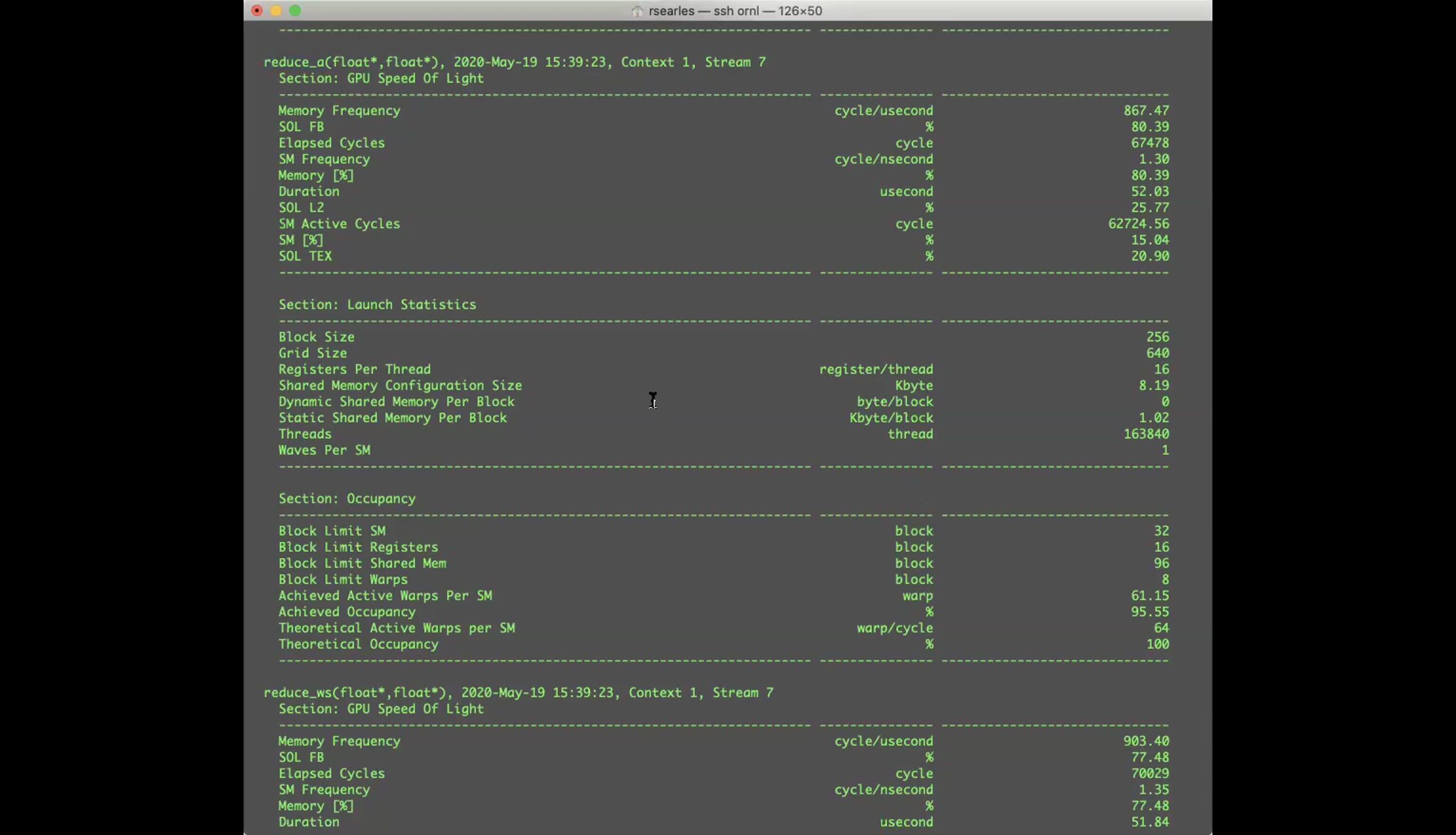Click the 'Block Size' label
This screenshot has width=1456, height=835.
[317, 337]
